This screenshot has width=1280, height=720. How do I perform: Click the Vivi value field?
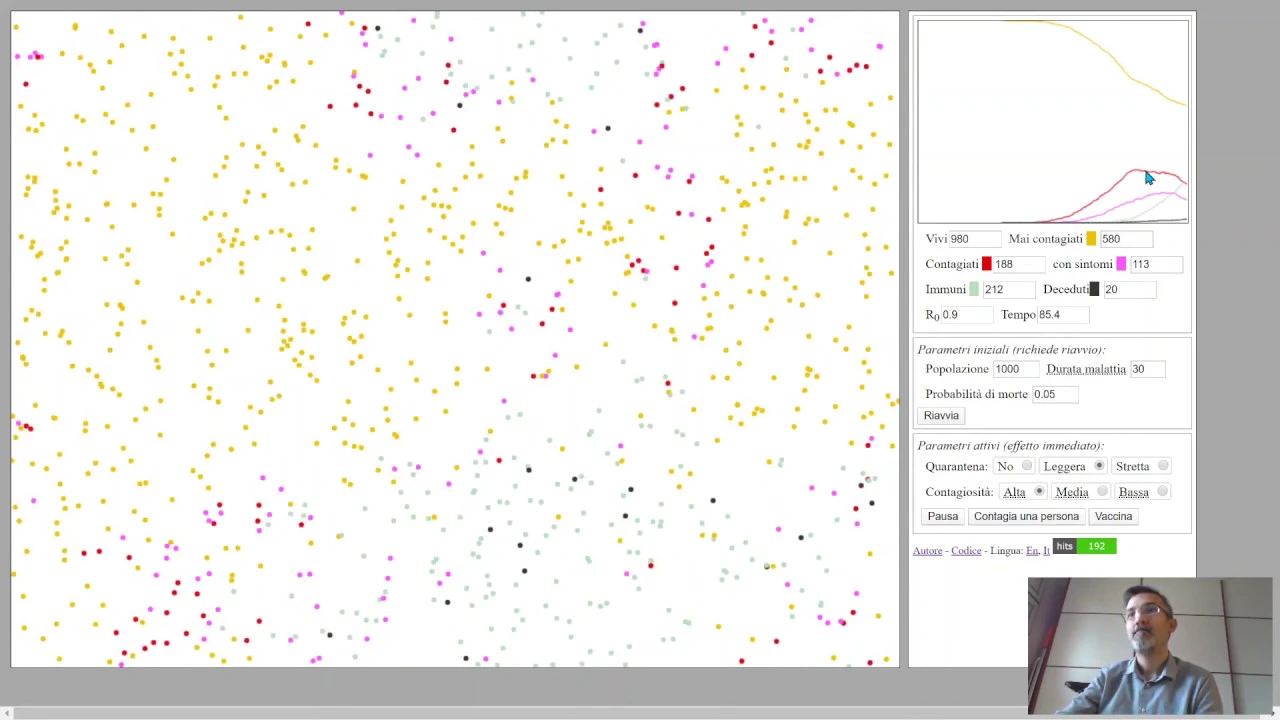point(974,239)
